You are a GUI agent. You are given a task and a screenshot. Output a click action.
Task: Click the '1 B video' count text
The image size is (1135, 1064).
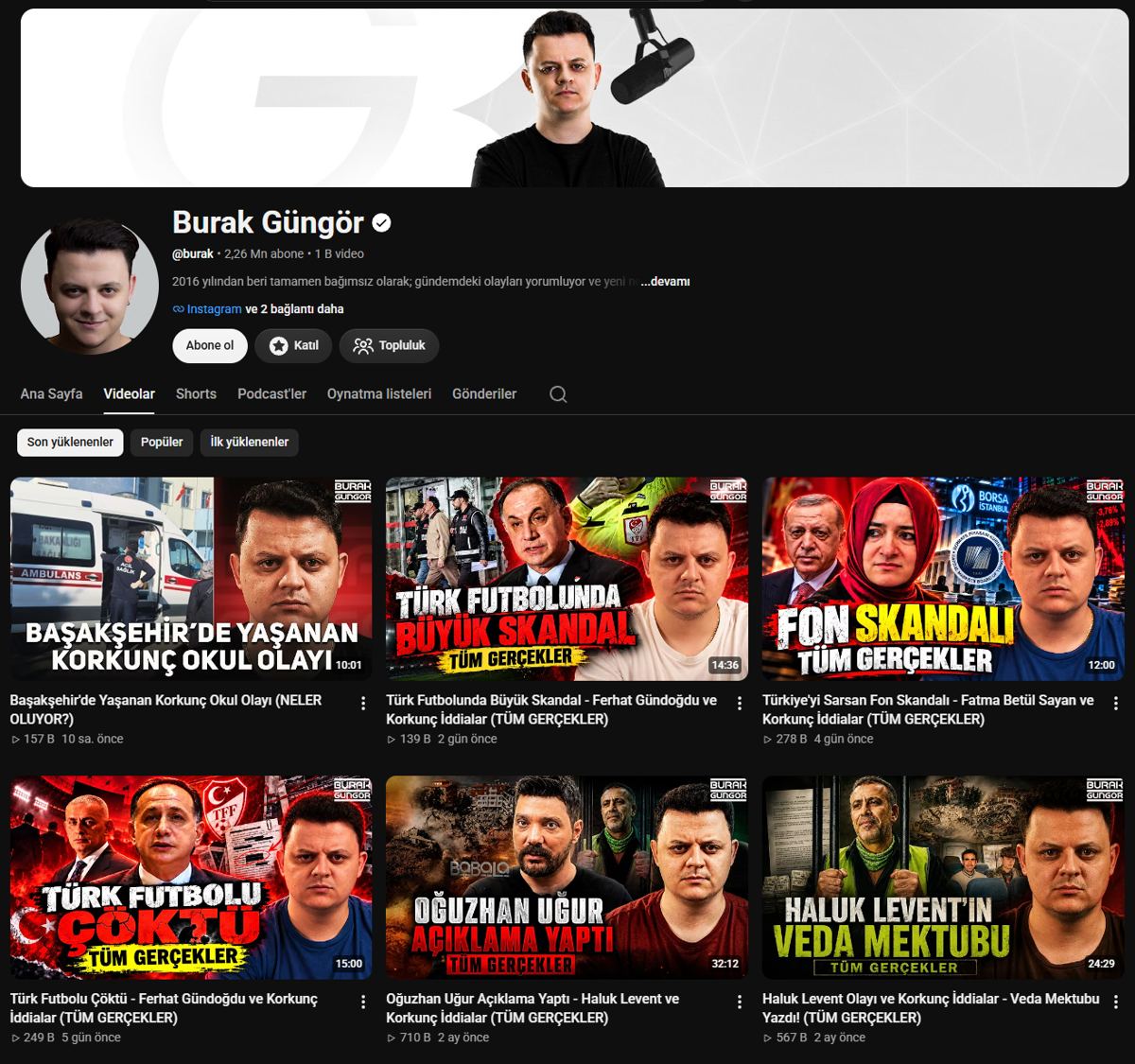point(339,253)
